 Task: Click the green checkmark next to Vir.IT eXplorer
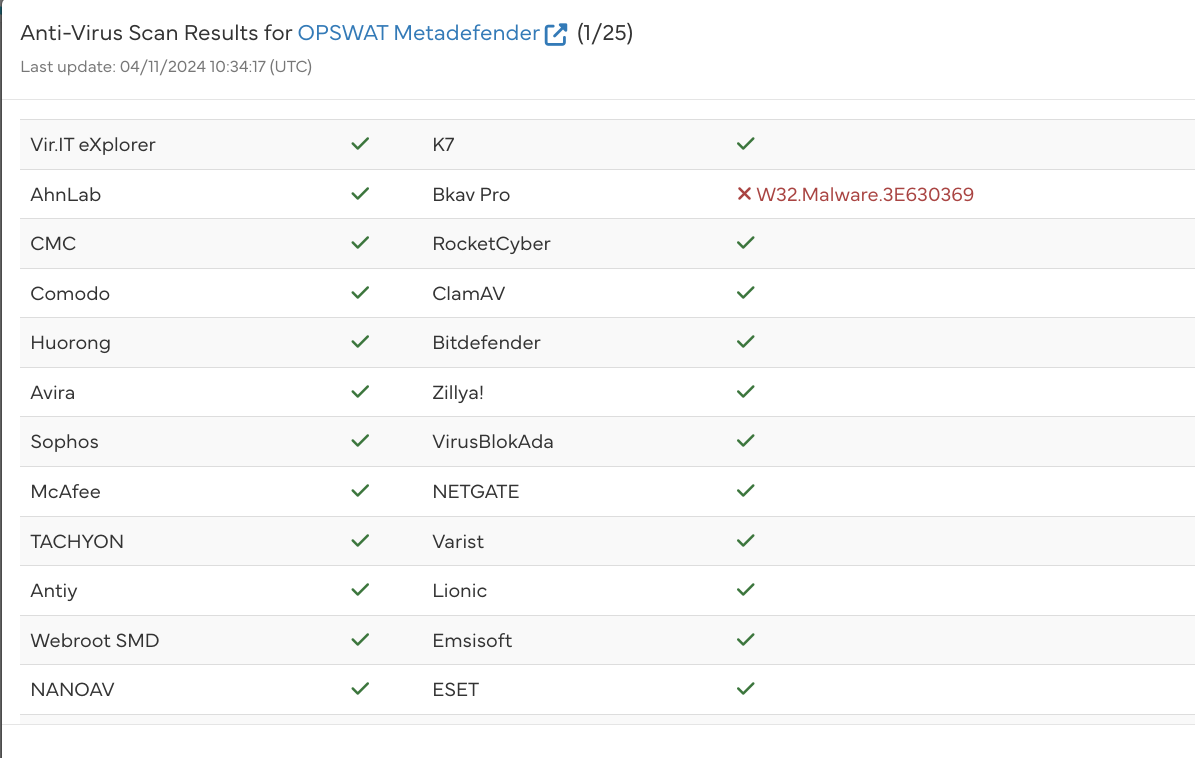click(360, 144)
